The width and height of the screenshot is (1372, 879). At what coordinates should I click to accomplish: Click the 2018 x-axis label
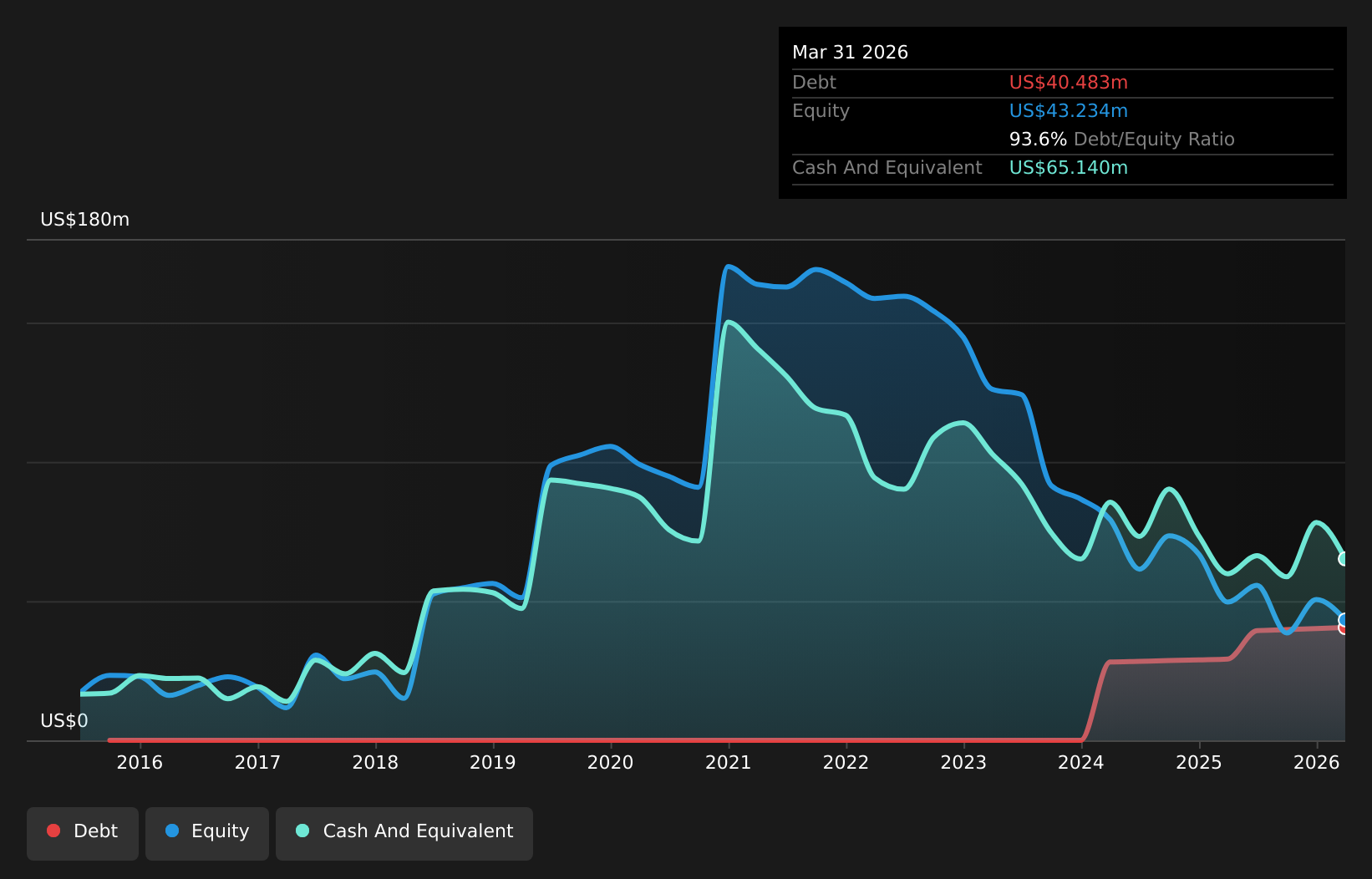pyautogui.click(x=375, y=762)
